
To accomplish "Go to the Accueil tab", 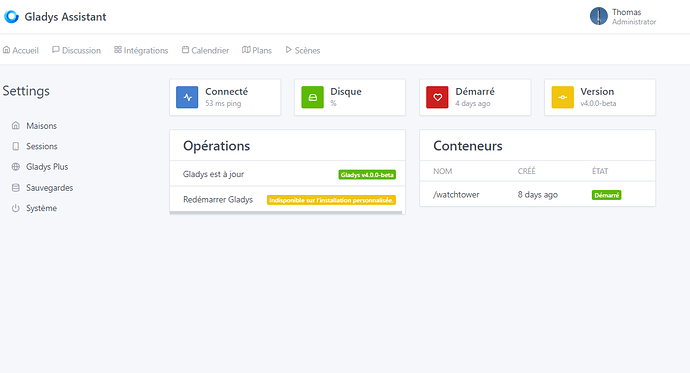I will pos(21,50).
